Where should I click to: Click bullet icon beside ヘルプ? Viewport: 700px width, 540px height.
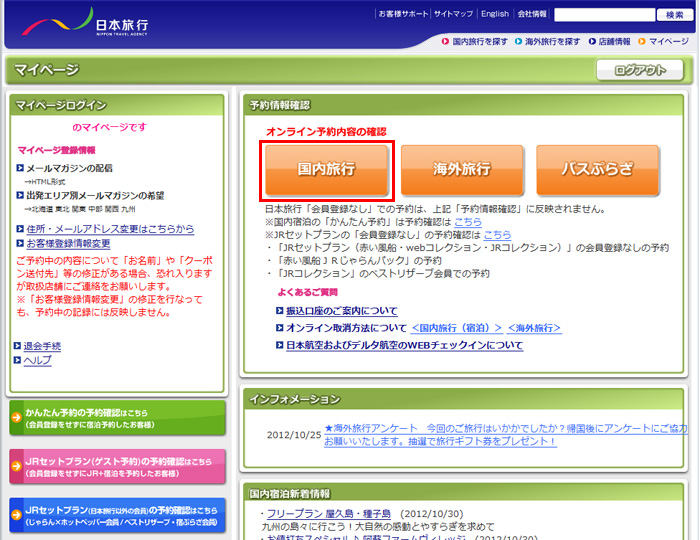(x=17, y=360)
